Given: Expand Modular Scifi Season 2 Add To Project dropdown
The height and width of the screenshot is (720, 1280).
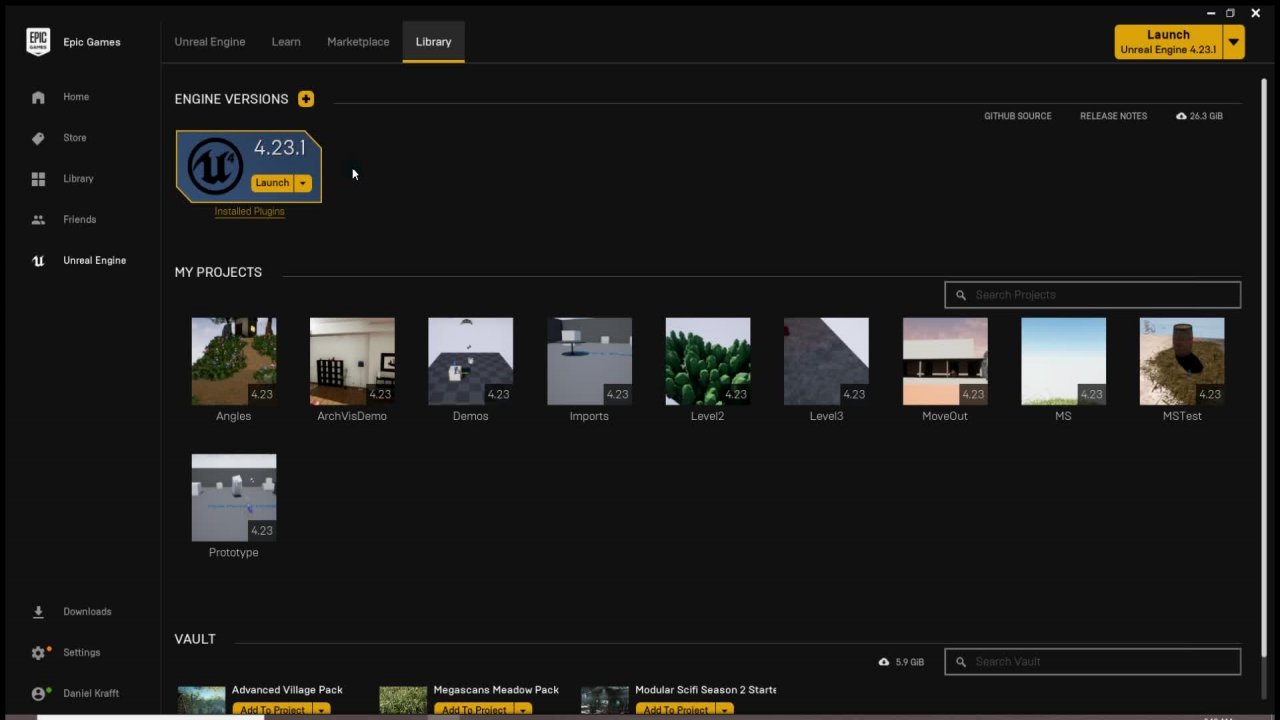Looking at the screenshot, I should (725, 710).
